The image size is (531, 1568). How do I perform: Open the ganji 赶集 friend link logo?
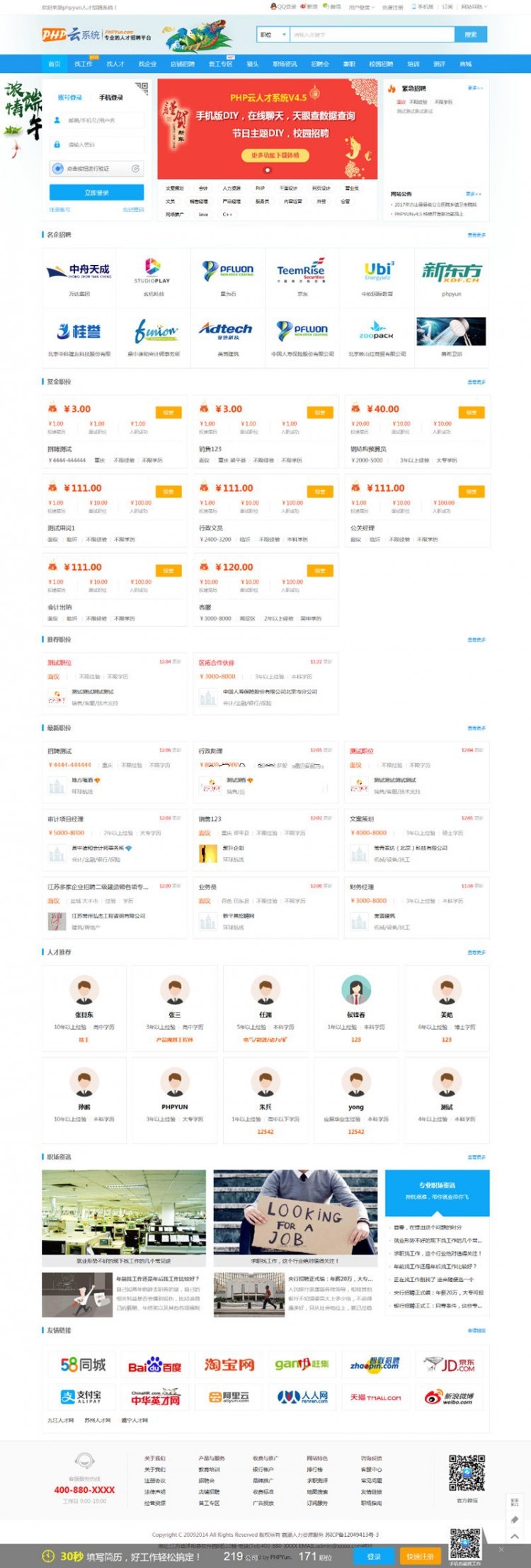click(302, 1364)
